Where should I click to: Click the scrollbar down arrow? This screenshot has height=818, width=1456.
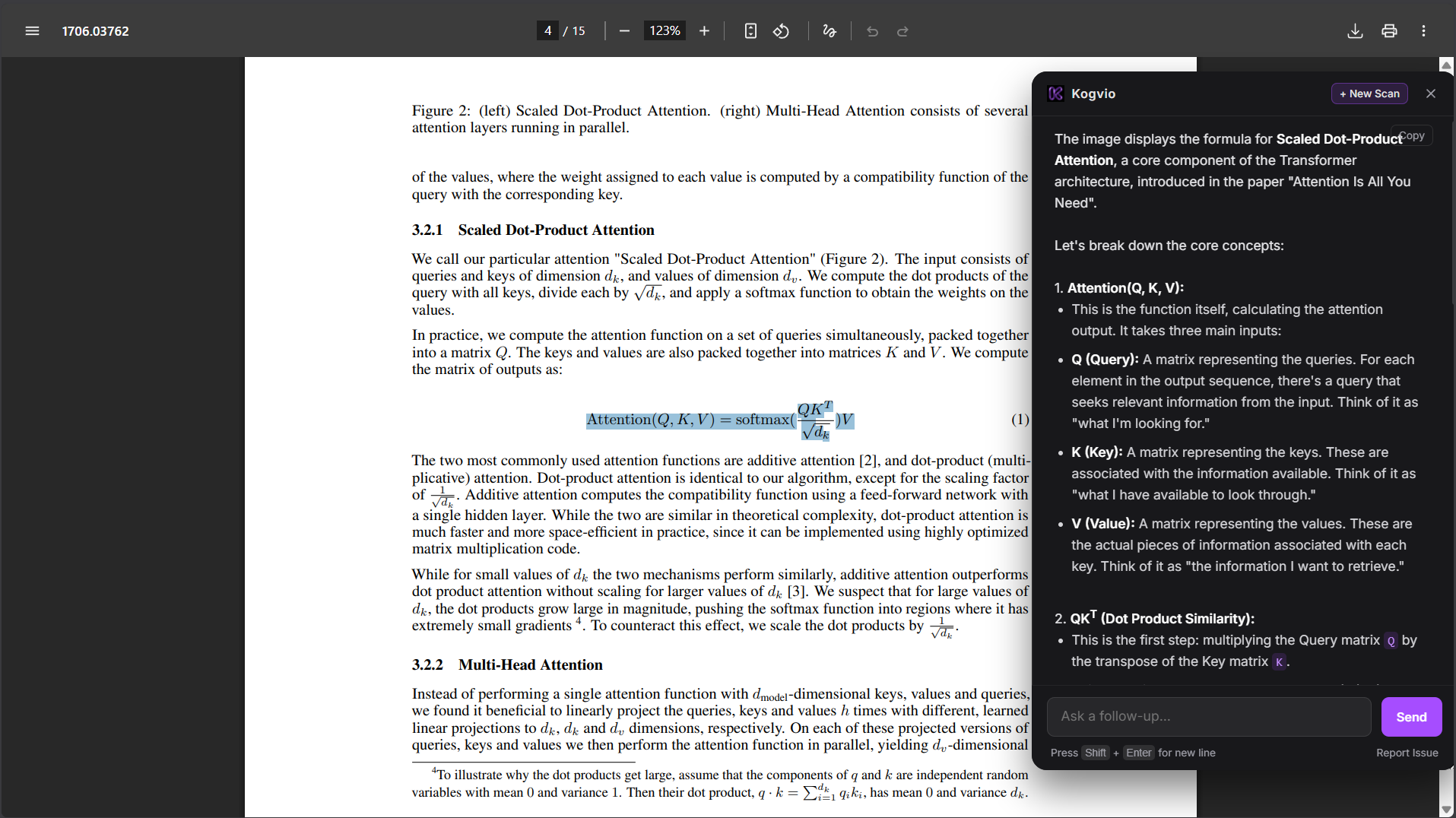(x=1446, y=810)
